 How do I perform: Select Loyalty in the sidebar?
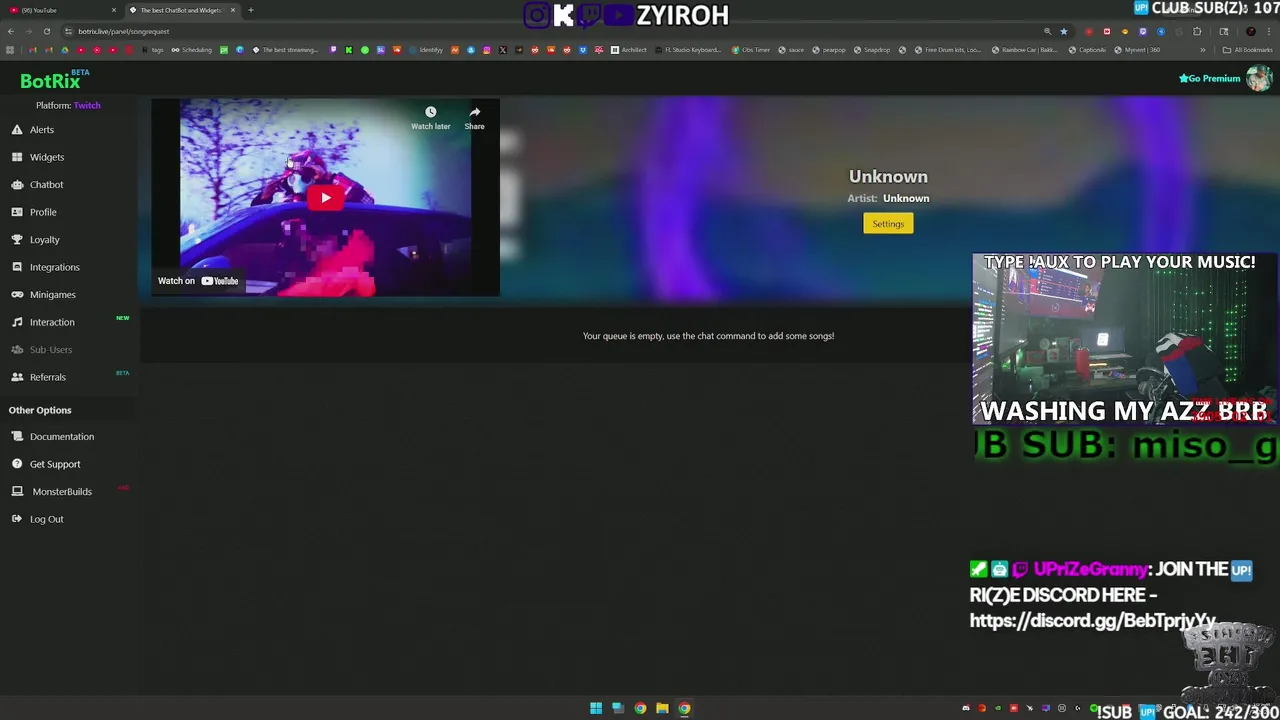click(x=45, y=240)
